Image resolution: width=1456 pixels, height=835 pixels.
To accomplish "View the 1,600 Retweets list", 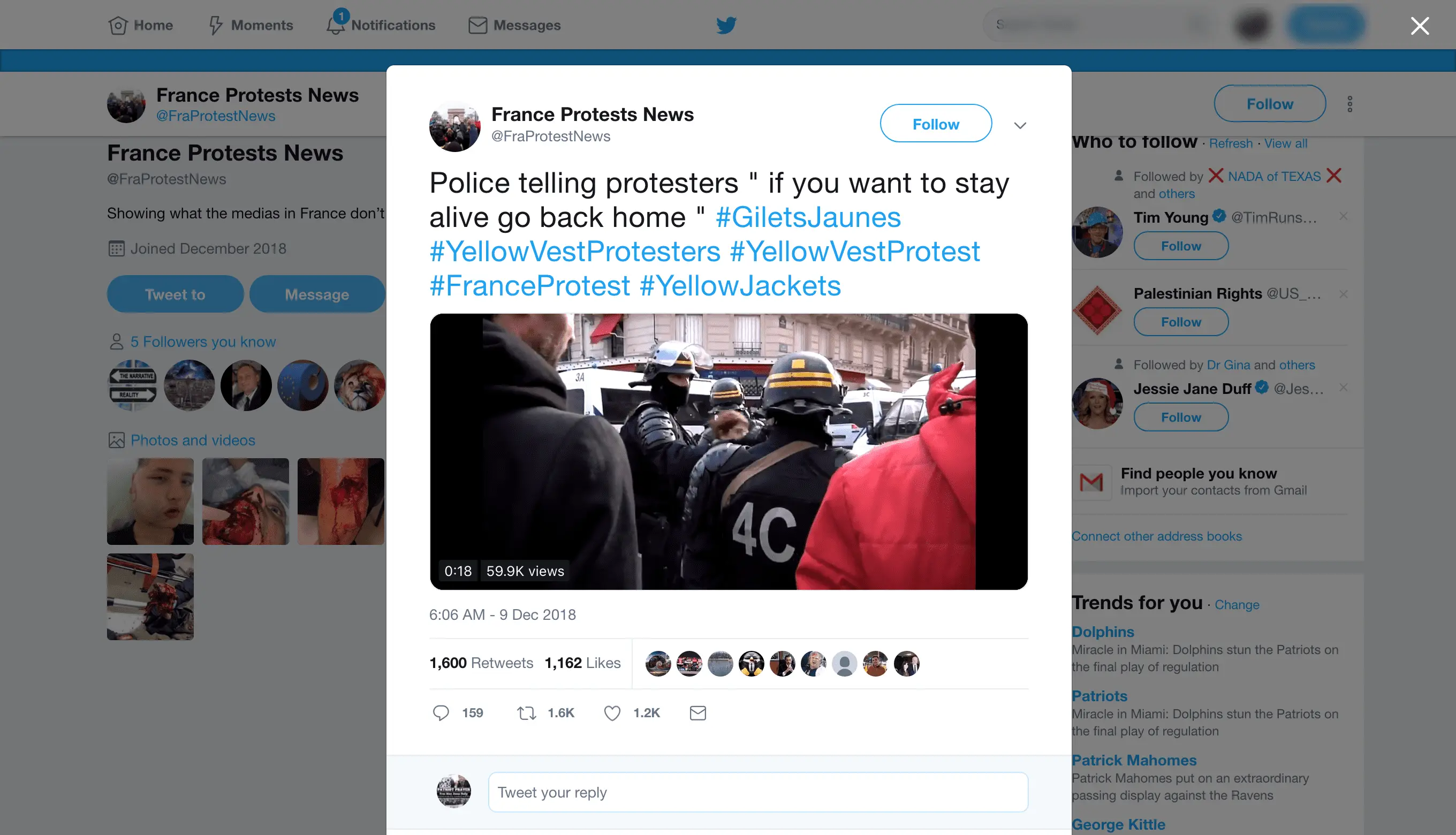I will tap(481, 663).
